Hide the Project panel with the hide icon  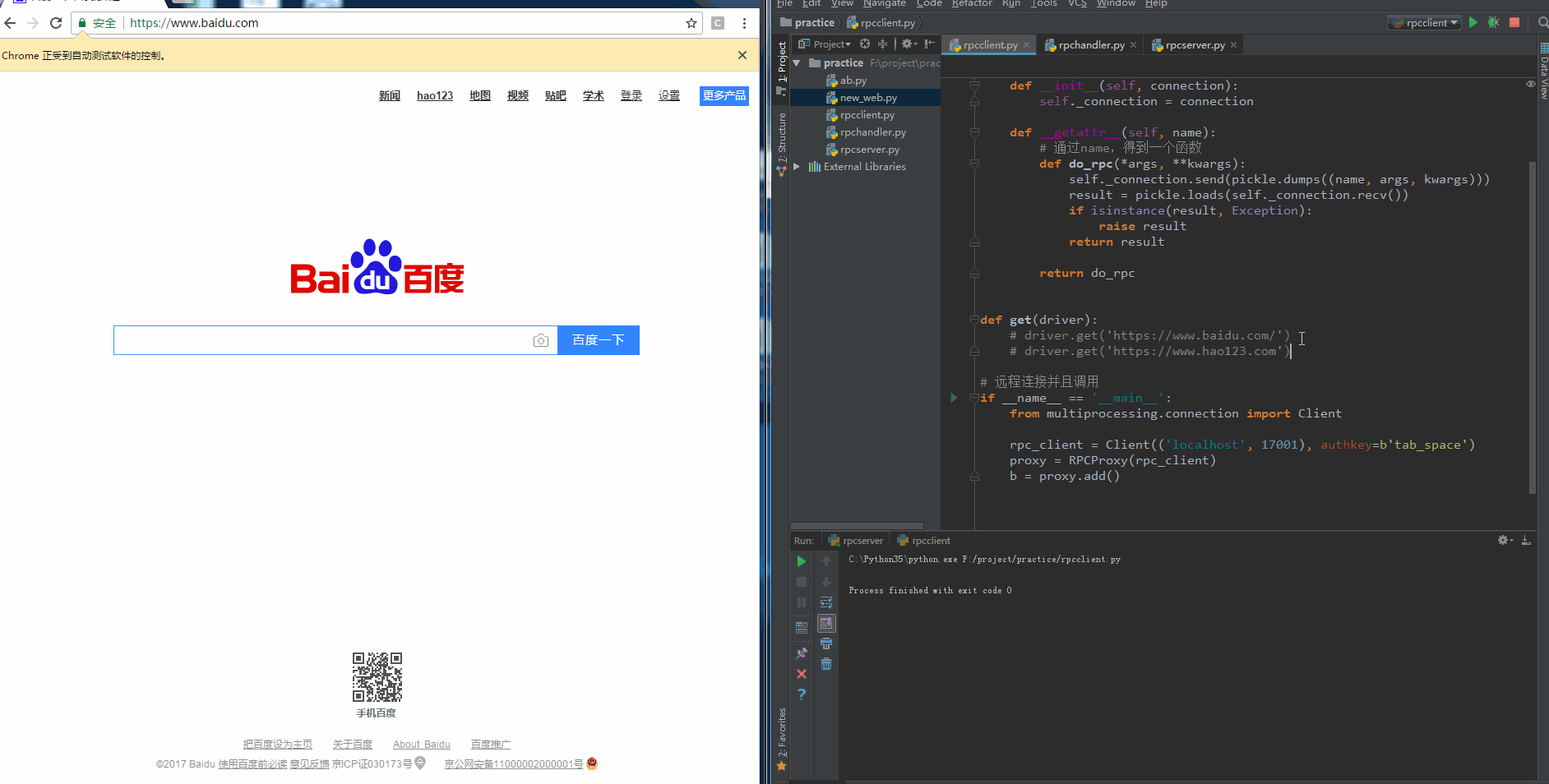click(x=930, y=44)
